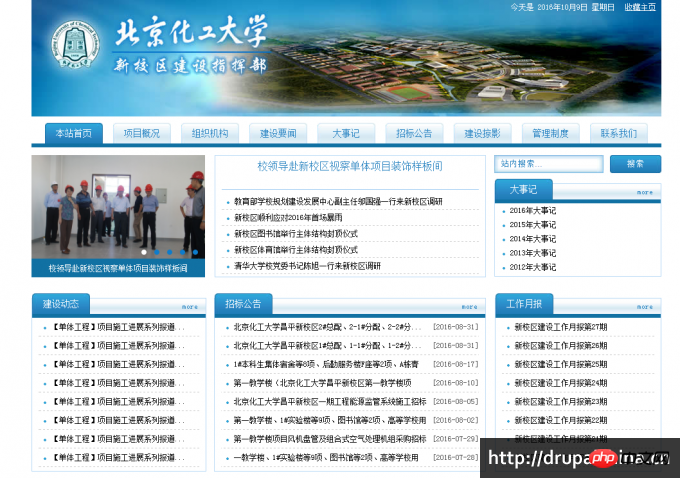Viewport: 680px width, 478px height.
Task: Open 新校区建设工作月报第24期
Action: click(561, 383)
